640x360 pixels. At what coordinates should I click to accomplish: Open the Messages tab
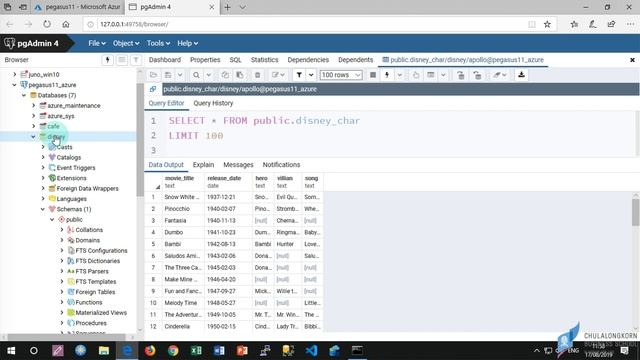pos(238,165)
